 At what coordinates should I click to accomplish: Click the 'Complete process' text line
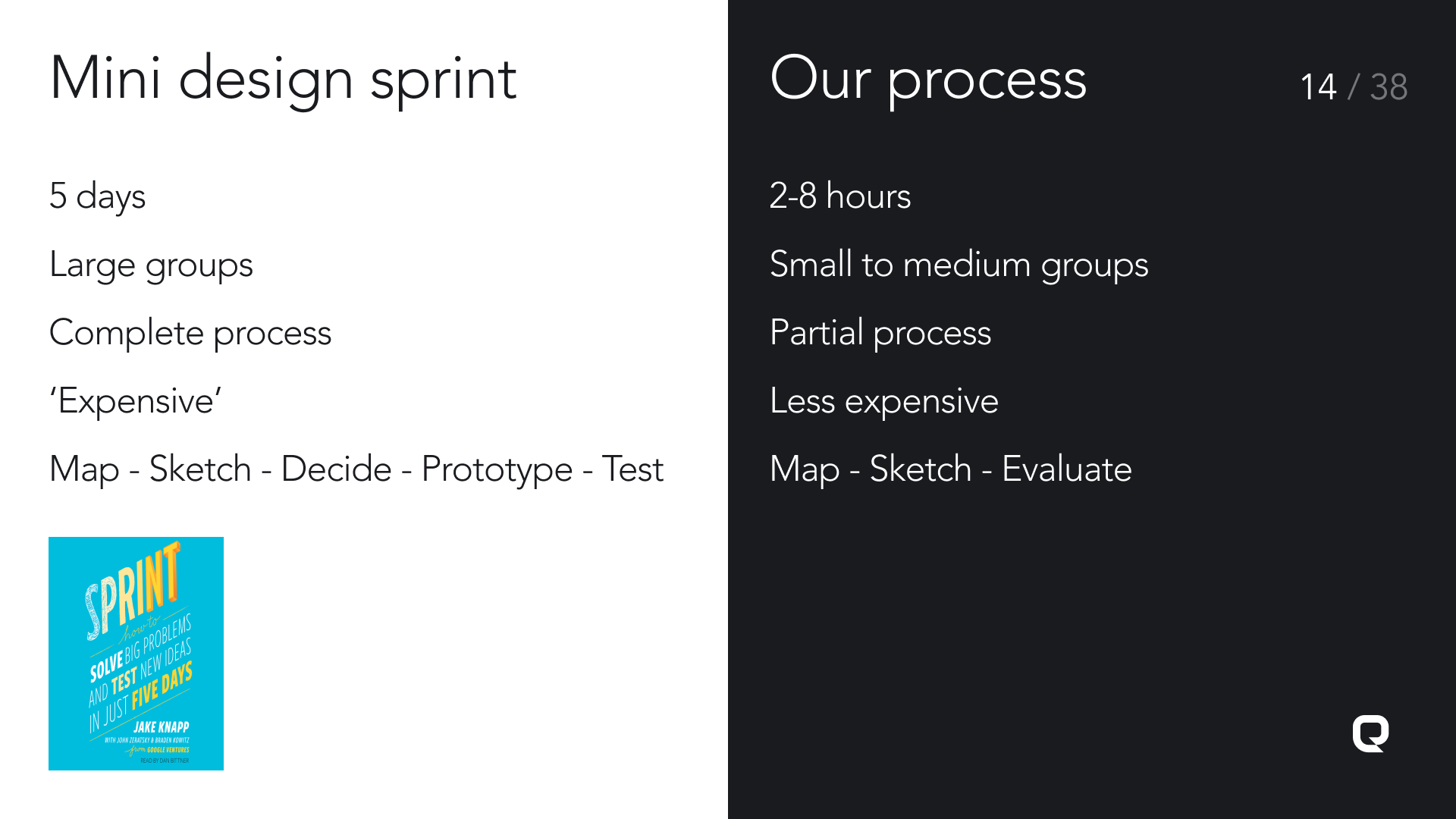190,333
